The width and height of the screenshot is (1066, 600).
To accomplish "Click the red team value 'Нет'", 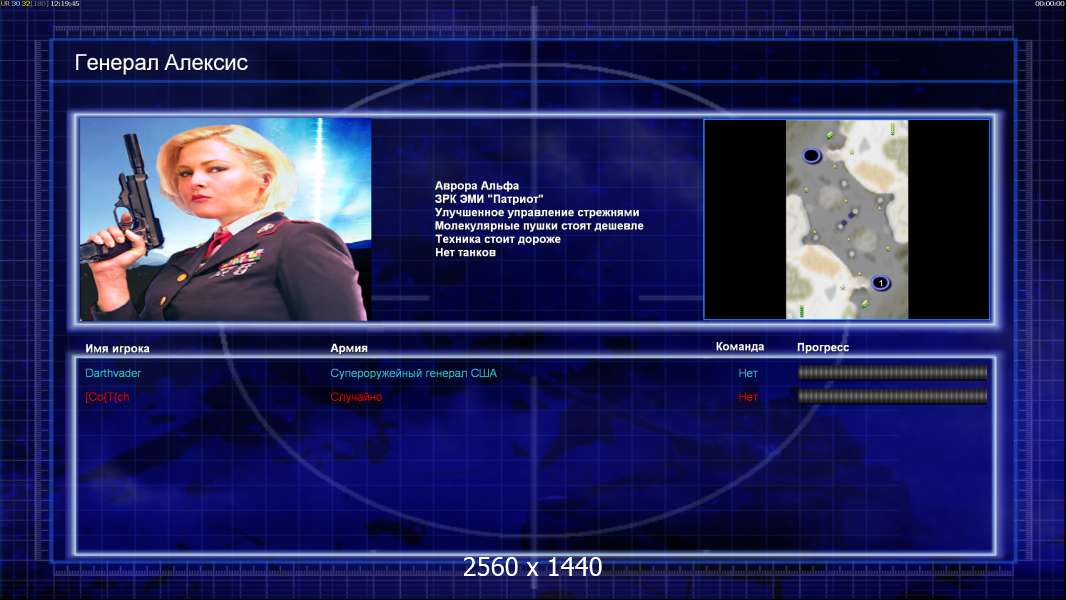I will 748,397.
